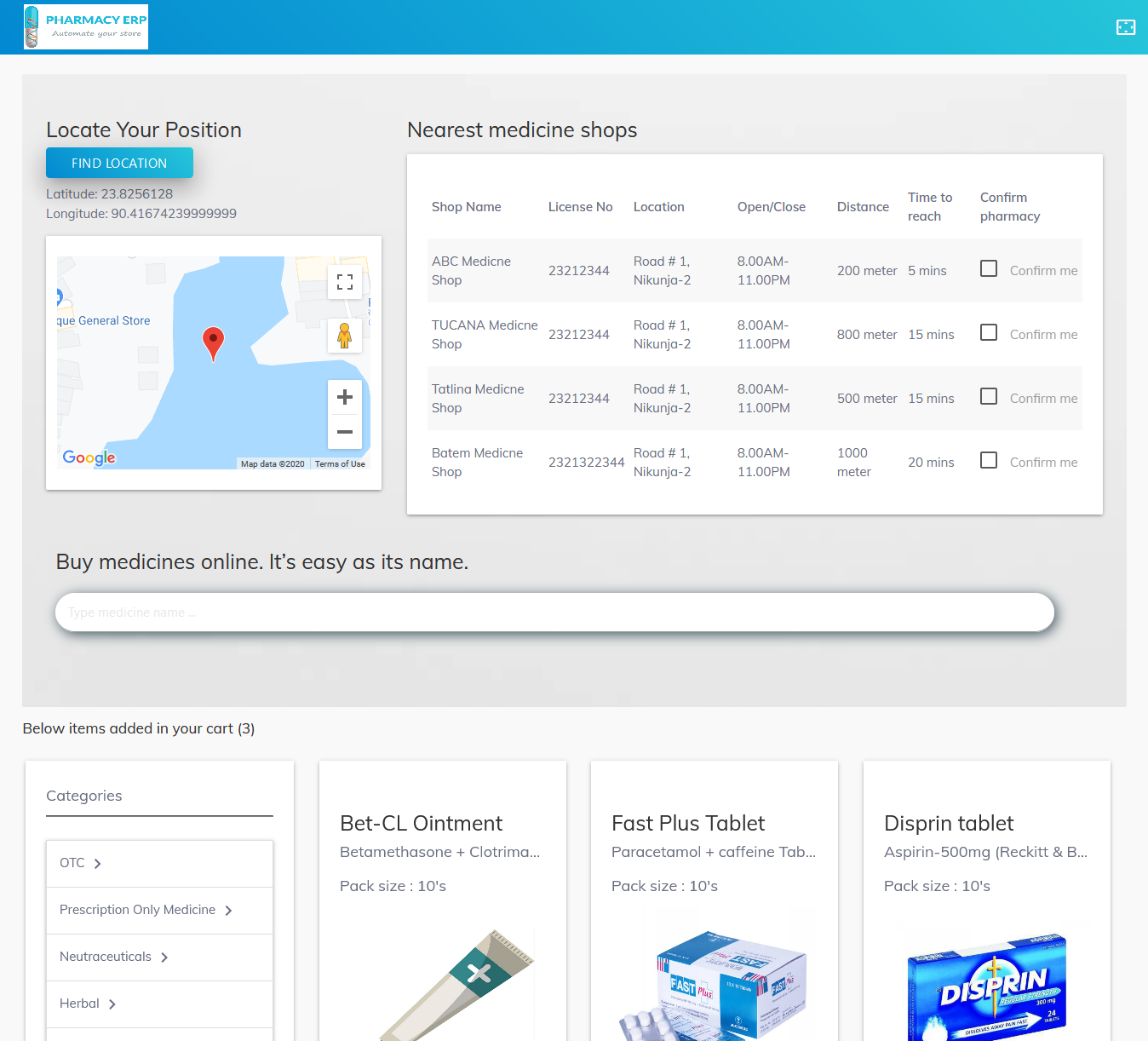Open the map Terms of Use link
1148x1041 pixels.
coord(339,463)
